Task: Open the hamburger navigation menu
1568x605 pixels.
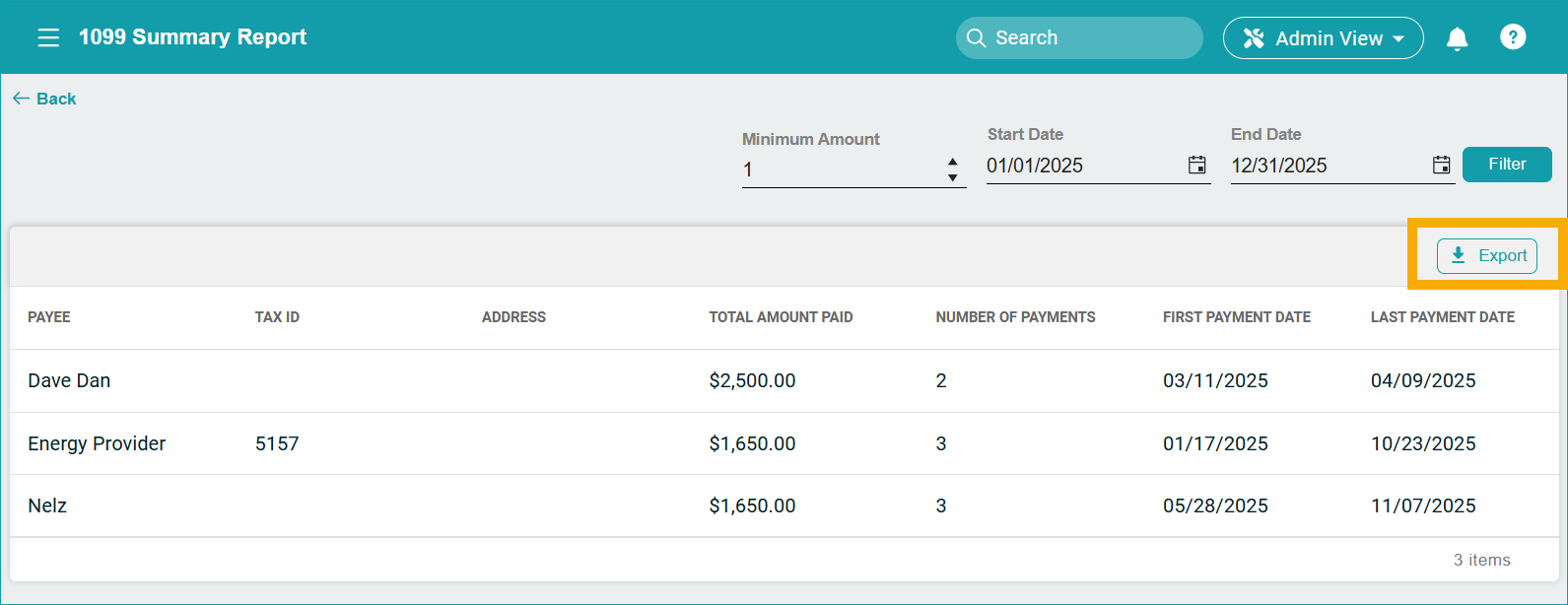Action: [x=48, y=37]
